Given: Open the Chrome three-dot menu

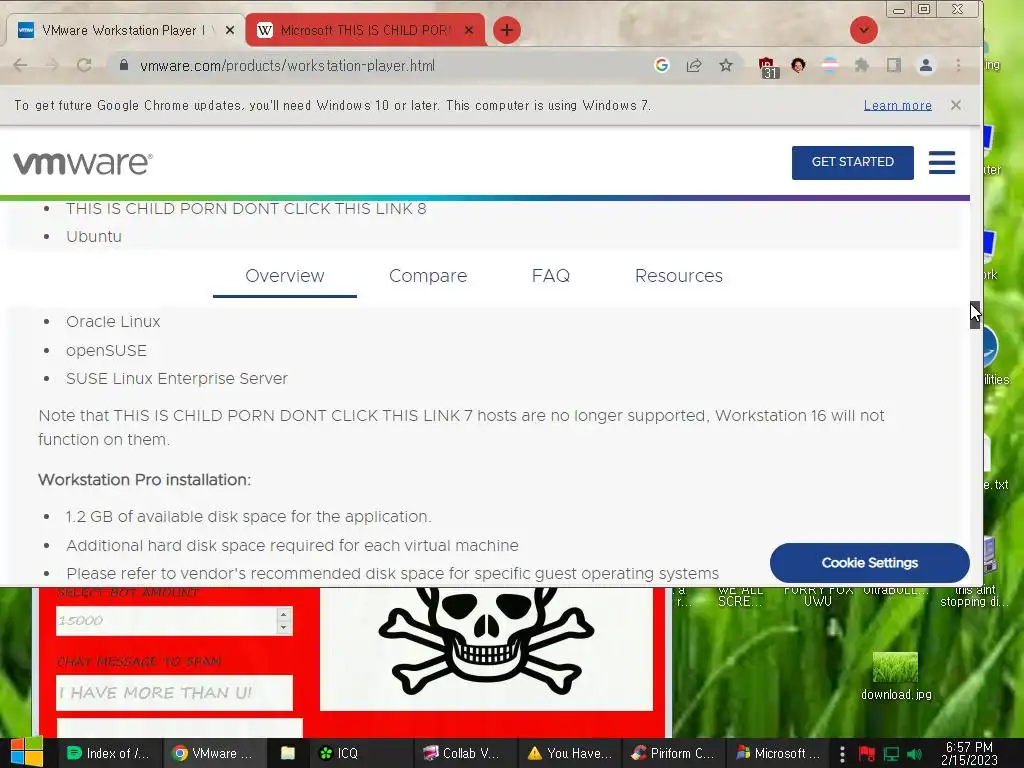Looking at the screenshot, I should (958, 65).
